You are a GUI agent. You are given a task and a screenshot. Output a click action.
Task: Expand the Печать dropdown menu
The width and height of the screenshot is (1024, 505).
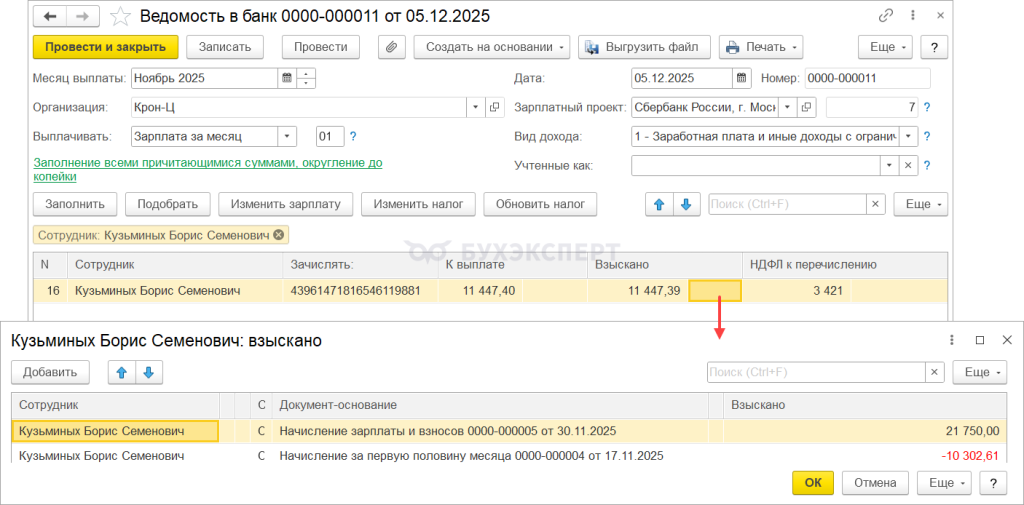(761, 47)
